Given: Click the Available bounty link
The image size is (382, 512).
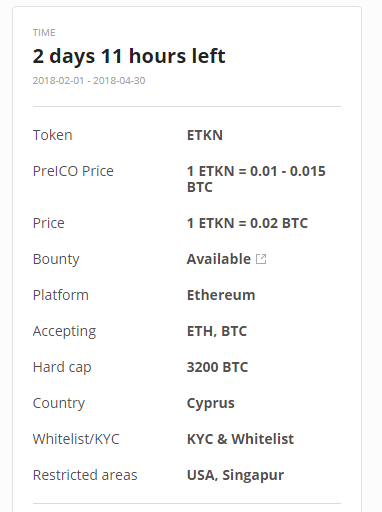Looking at the screenshot, I should [x=219, y=259].
